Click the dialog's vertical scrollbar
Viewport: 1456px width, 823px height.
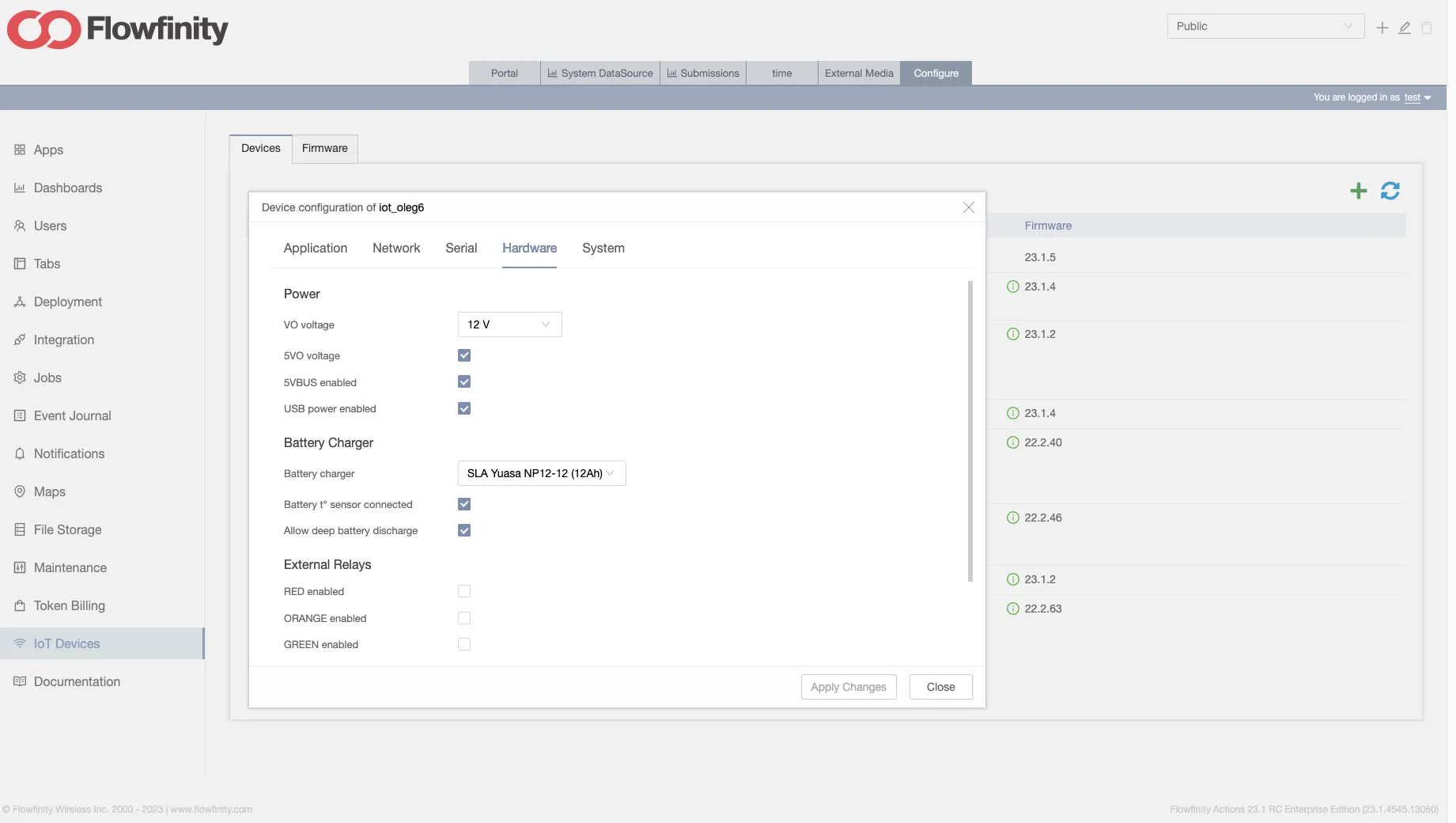click(970, 431)
